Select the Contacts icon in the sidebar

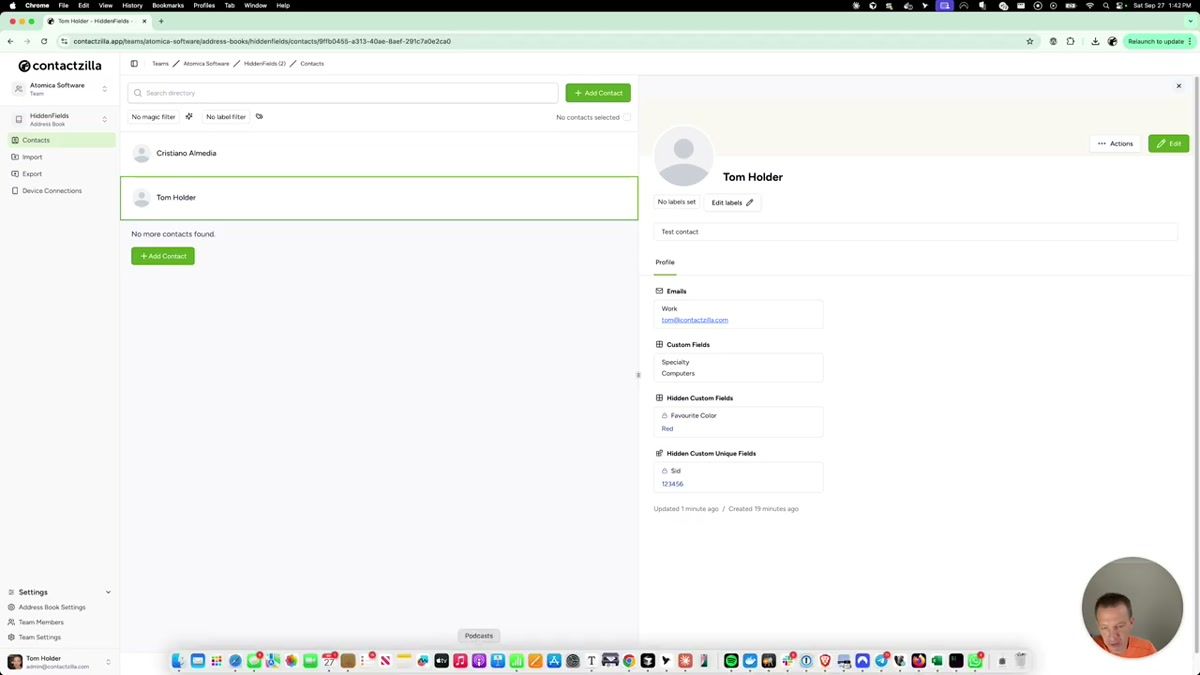14,140
